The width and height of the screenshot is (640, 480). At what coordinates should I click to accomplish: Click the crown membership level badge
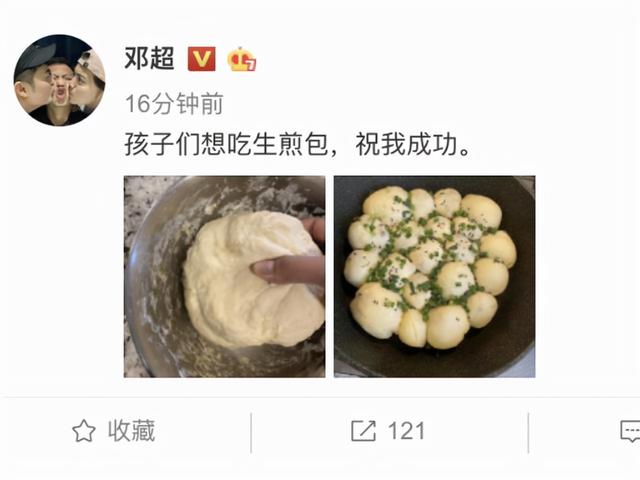[241, 60]
